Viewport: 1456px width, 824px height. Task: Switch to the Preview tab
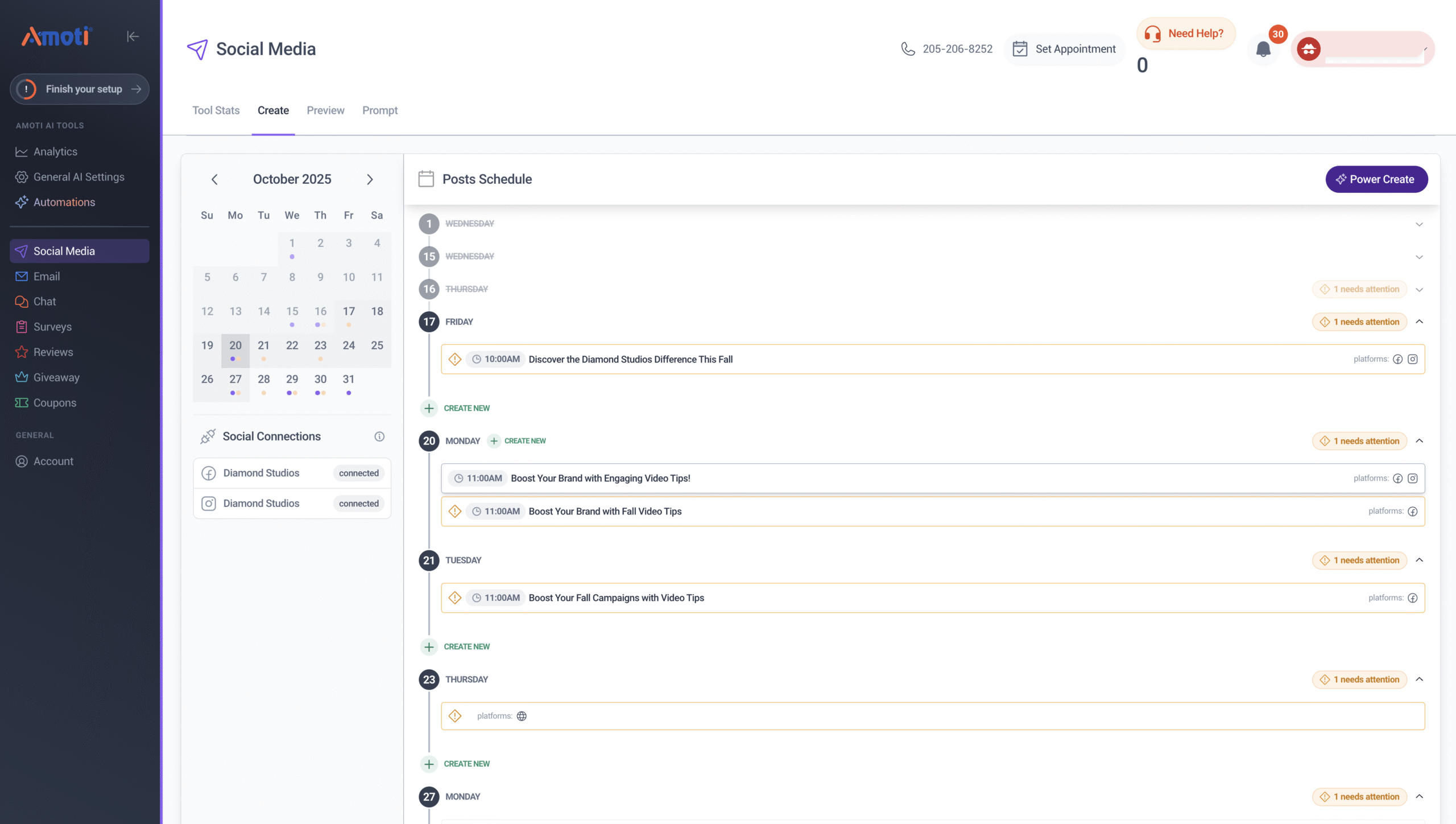click(x=325, y=110)
